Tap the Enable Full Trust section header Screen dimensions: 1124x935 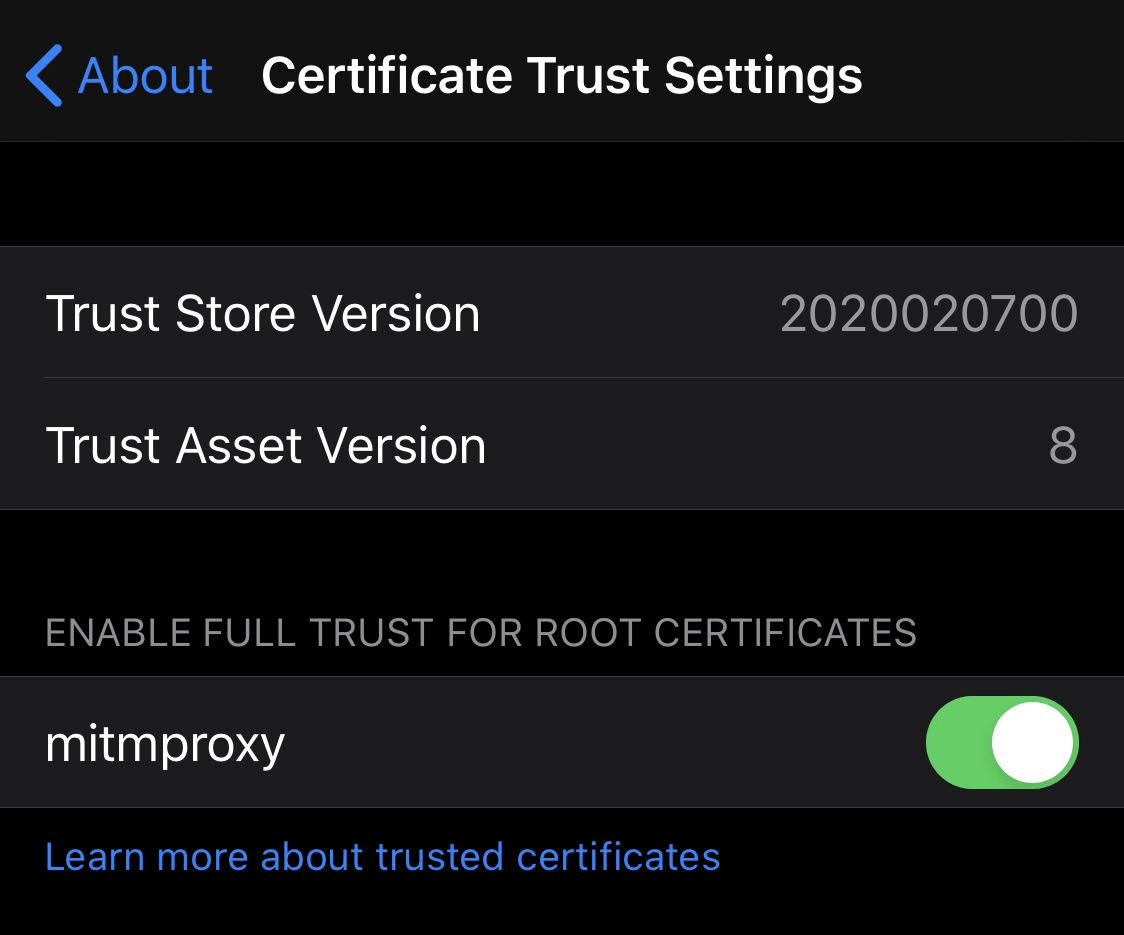click(x=481, y=632)
